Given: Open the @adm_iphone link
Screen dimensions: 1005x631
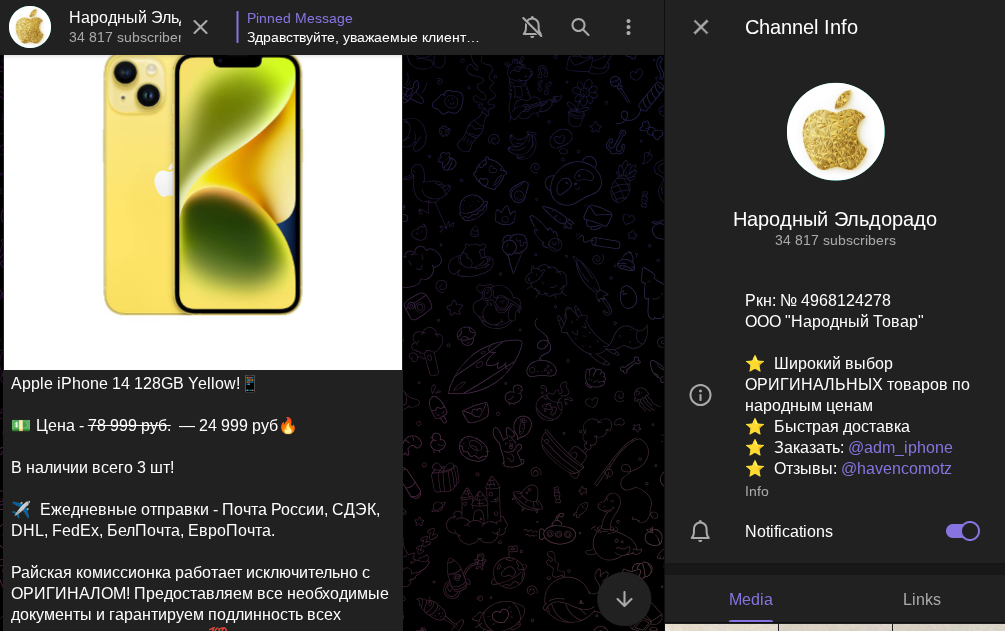Looking at the screenshot, I should tap(900, 447).
